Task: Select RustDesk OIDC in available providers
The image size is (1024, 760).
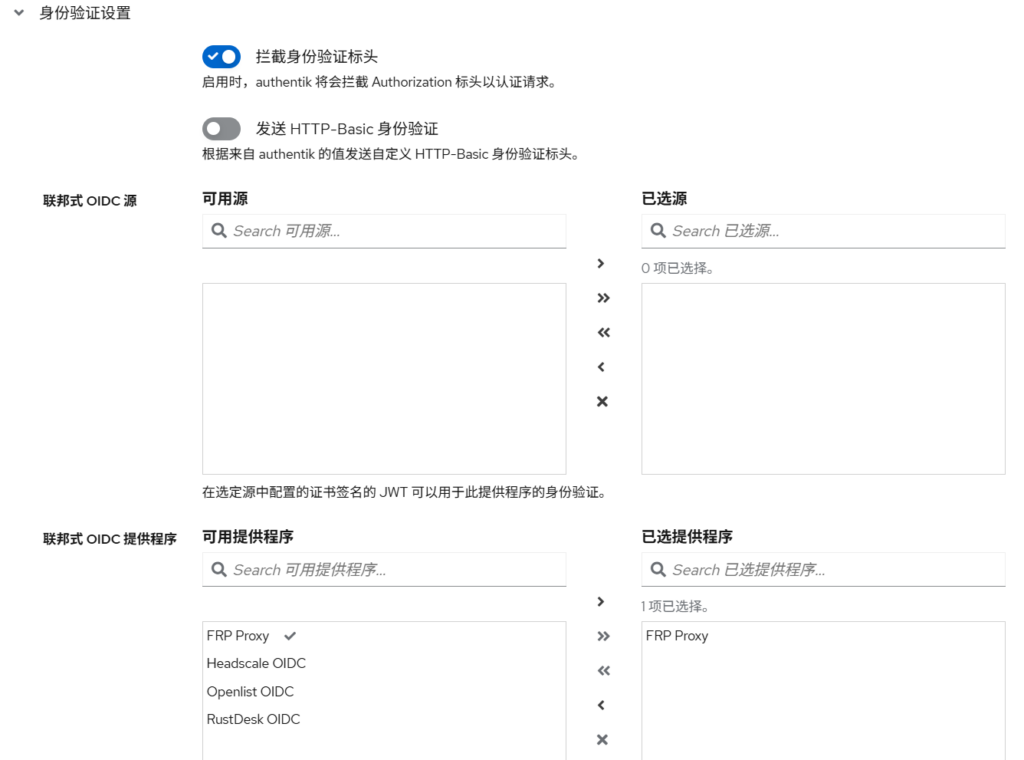Action: [x=253, y=719]
